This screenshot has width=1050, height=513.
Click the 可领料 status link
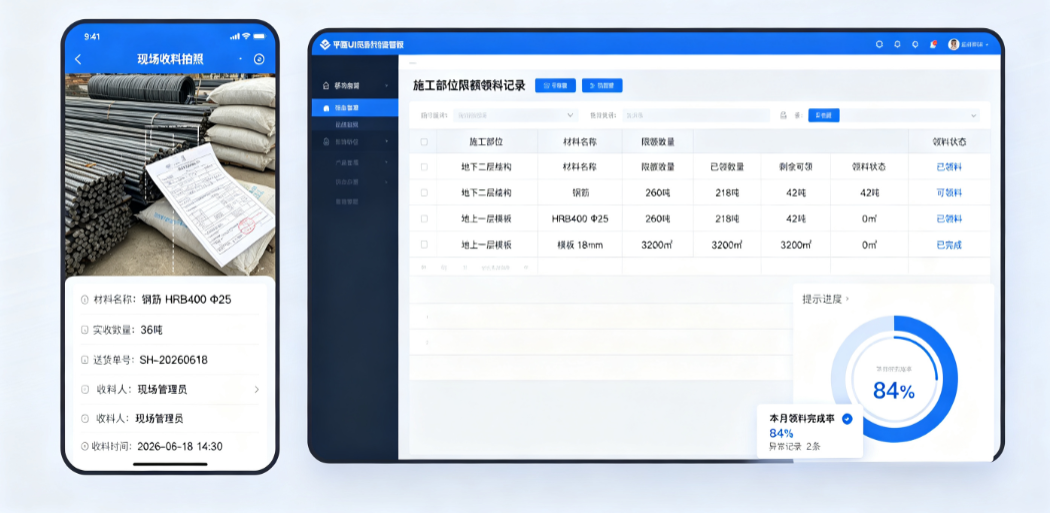point(949,193)
